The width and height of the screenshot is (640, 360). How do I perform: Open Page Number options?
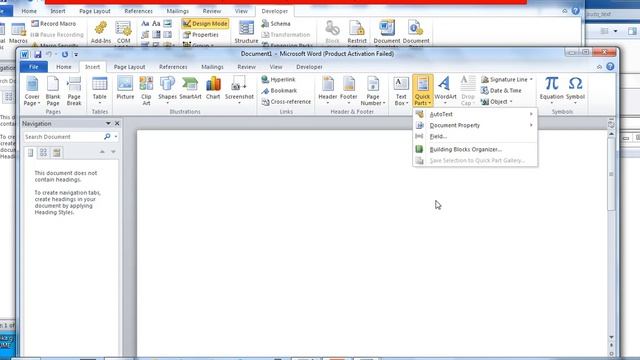tap(373, 91)
